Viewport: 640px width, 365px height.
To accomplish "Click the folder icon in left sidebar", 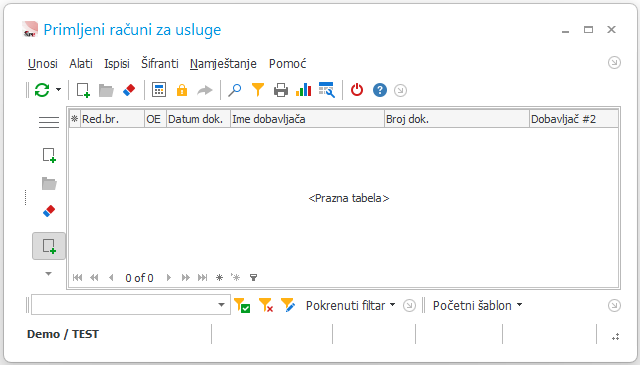I will tap(49, 183).
